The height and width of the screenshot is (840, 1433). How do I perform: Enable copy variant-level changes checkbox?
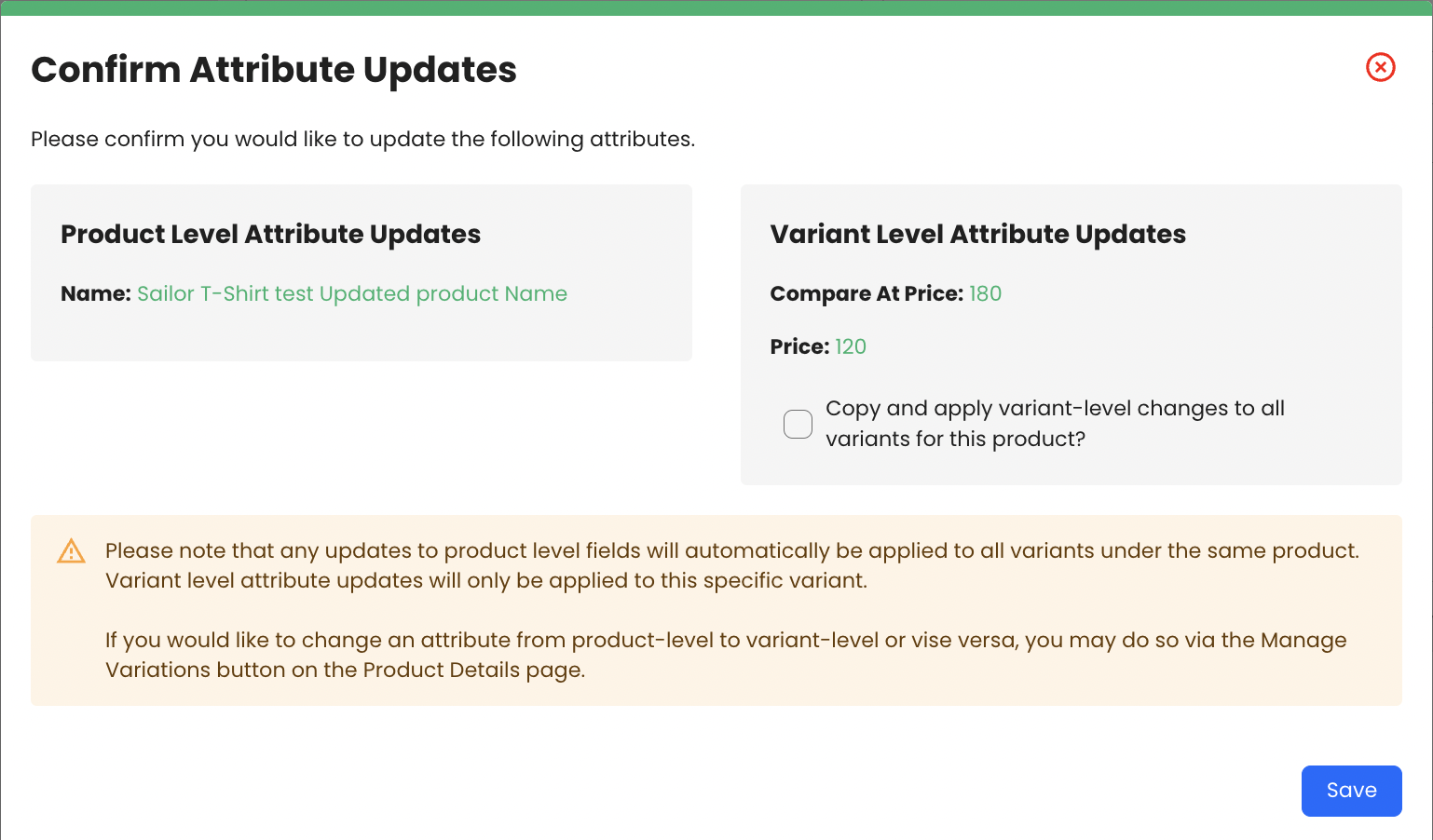pyautogui.click(x=798, y=424)
